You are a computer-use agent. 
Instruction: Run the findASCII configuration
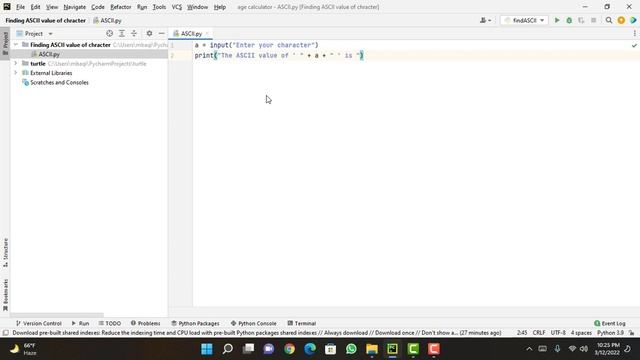(557, 20)
